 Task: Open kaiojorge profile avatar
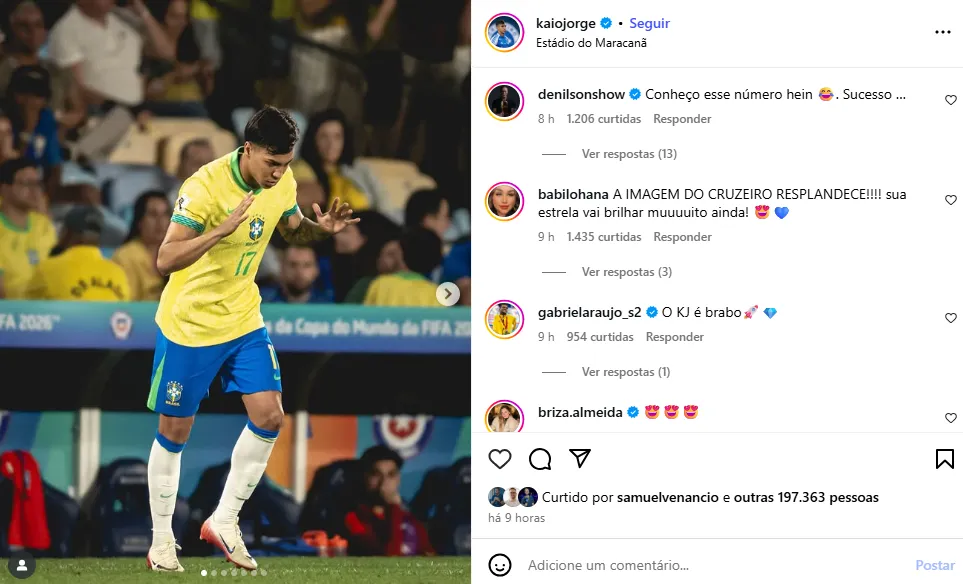504,33
